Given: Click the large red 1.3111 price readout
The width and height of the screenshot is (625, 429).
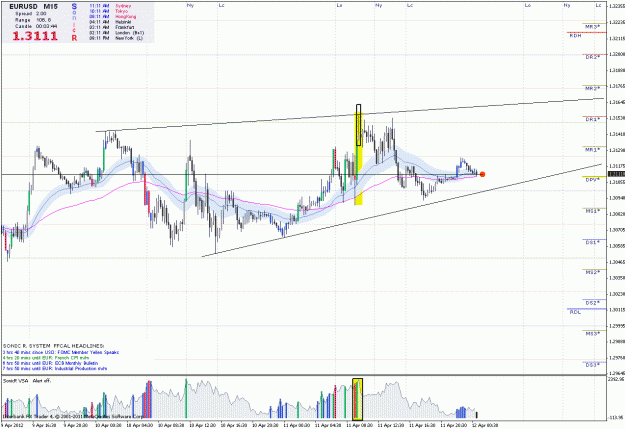Looking at the screenshot, I should [35, 36].
